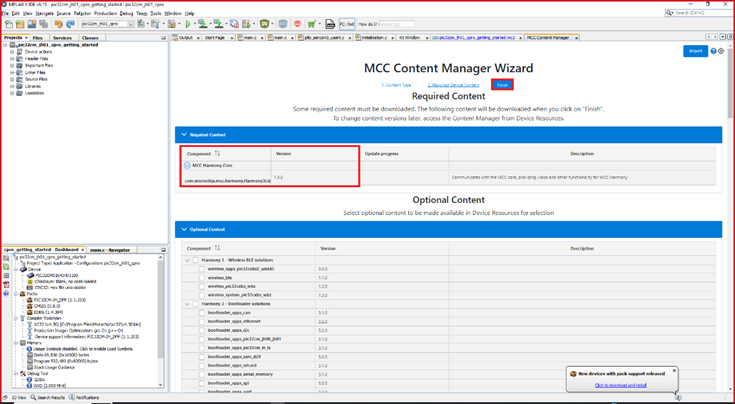
Task: Collapse the Required Content blue header
Action: tap(448, 135)
